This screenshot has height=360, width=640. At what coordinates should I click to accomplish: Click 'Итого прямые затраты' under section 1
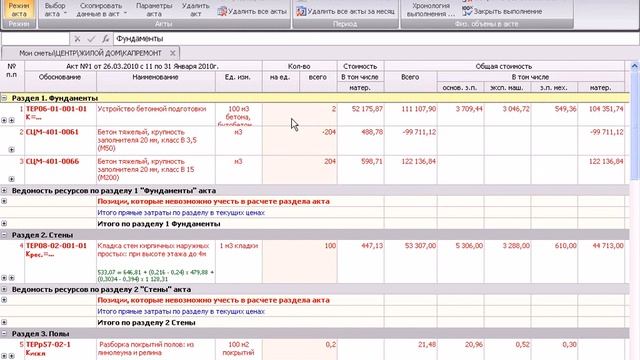[181, 213]
